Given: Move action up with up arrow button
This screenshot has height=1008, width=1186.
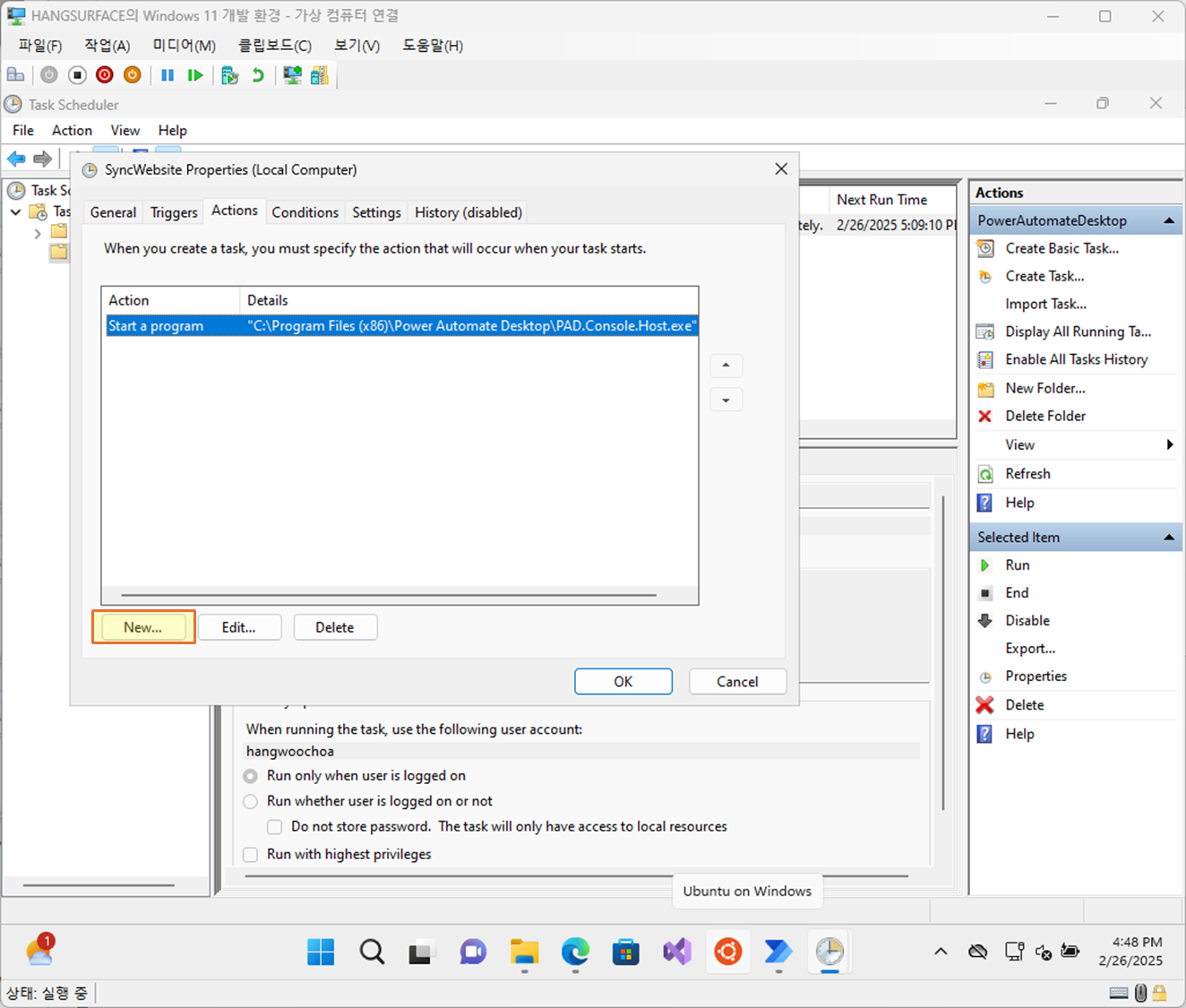Looking at the screenshot, I should (726, 366).
